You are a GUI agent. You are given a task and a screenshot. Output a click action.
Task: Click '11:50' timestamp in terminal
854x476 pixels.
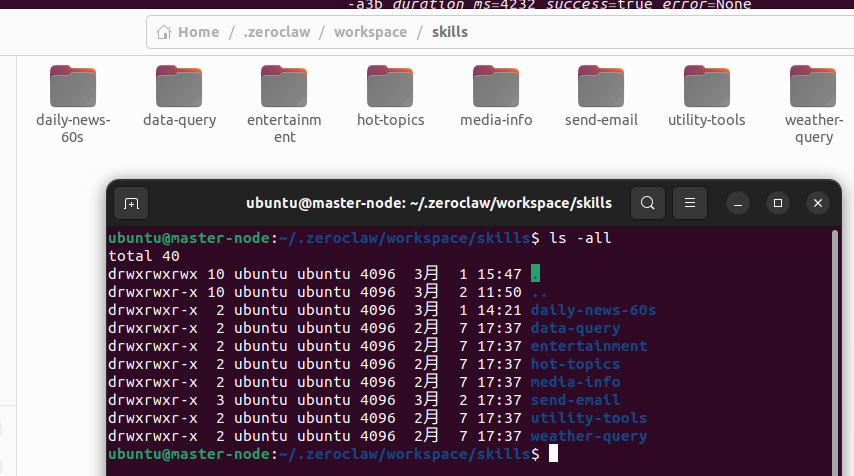pyautogui.click(x=499, y=292)
